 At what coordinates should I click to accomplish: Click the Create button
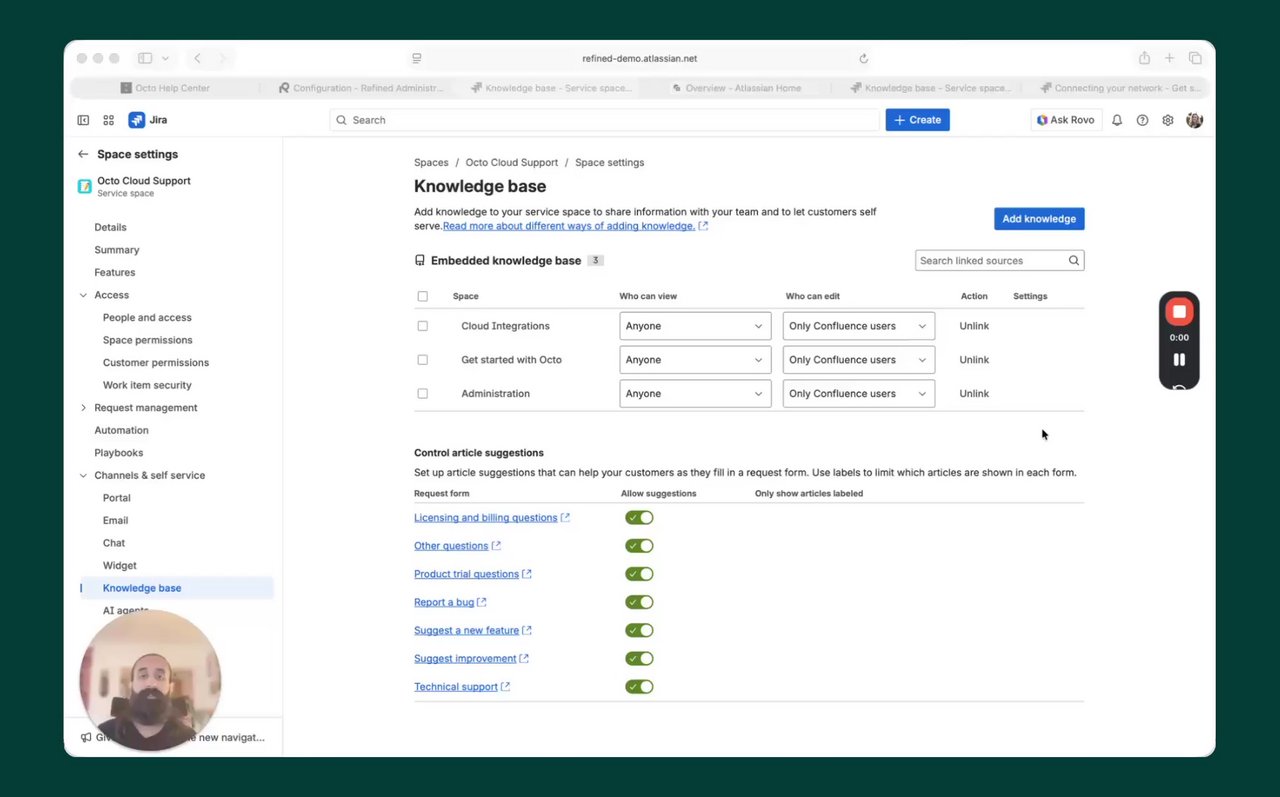(x=917, y=120)
